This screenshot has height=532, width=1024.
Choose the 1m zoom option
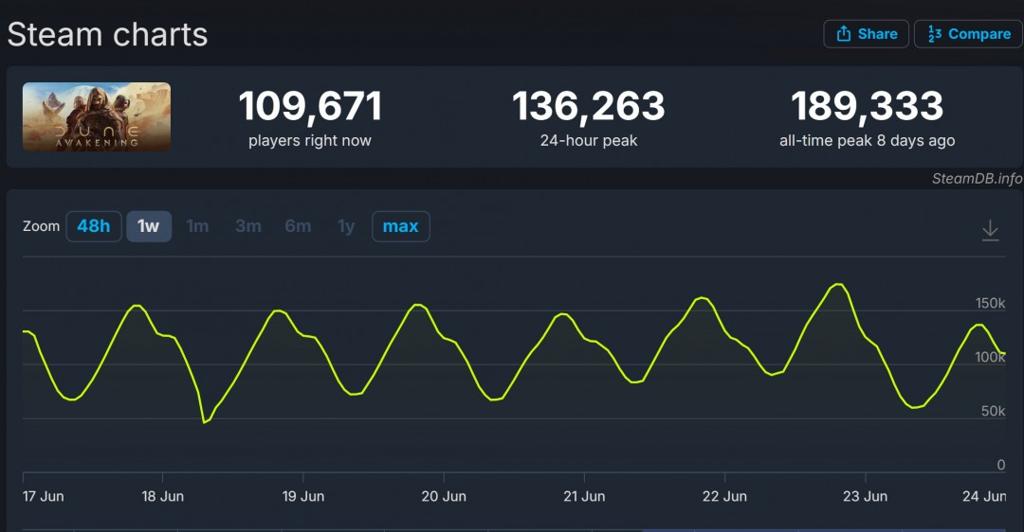pyautogui.click(x=197, y=227)
